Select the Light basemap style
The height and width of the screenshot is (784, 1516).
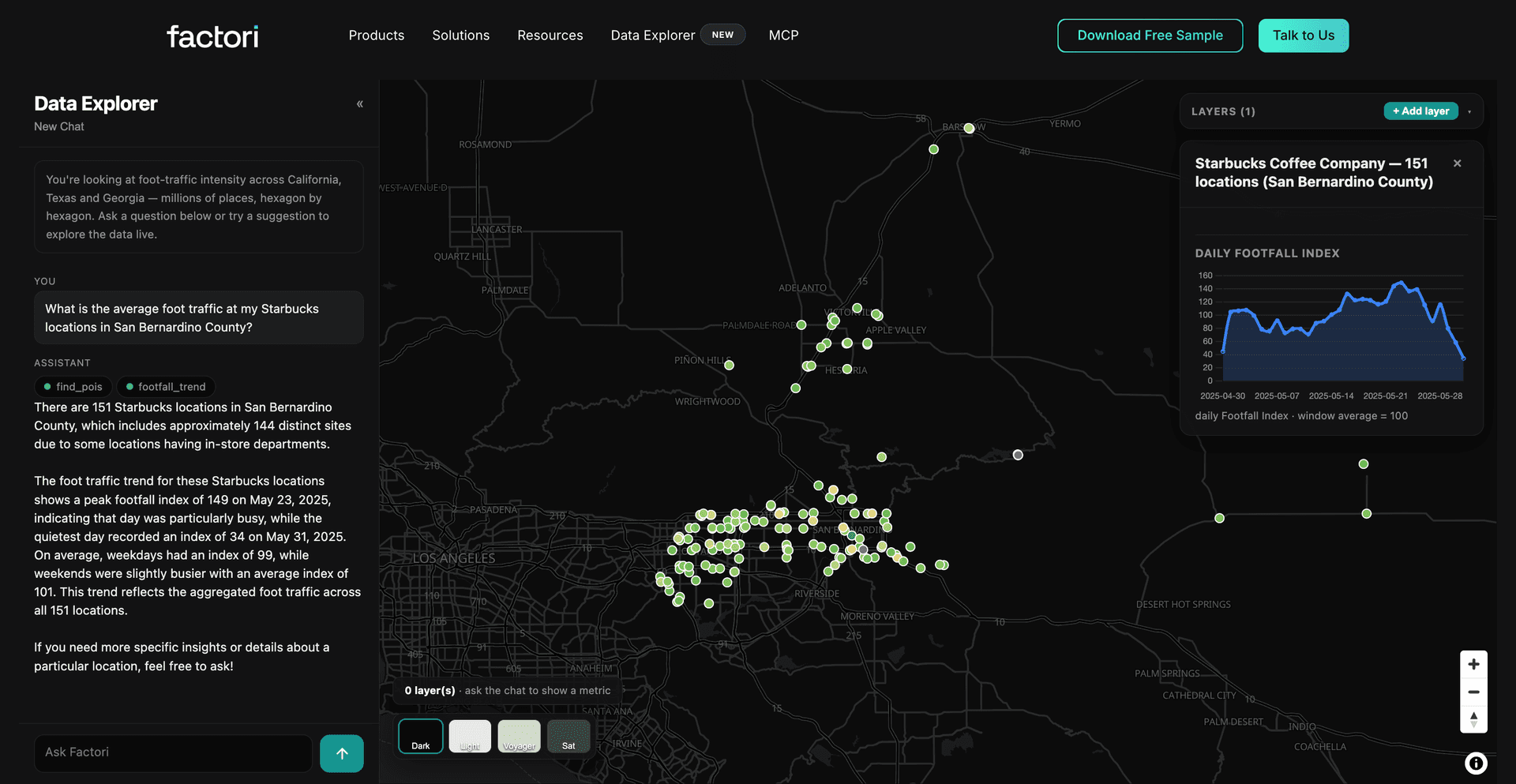[470, 737]
